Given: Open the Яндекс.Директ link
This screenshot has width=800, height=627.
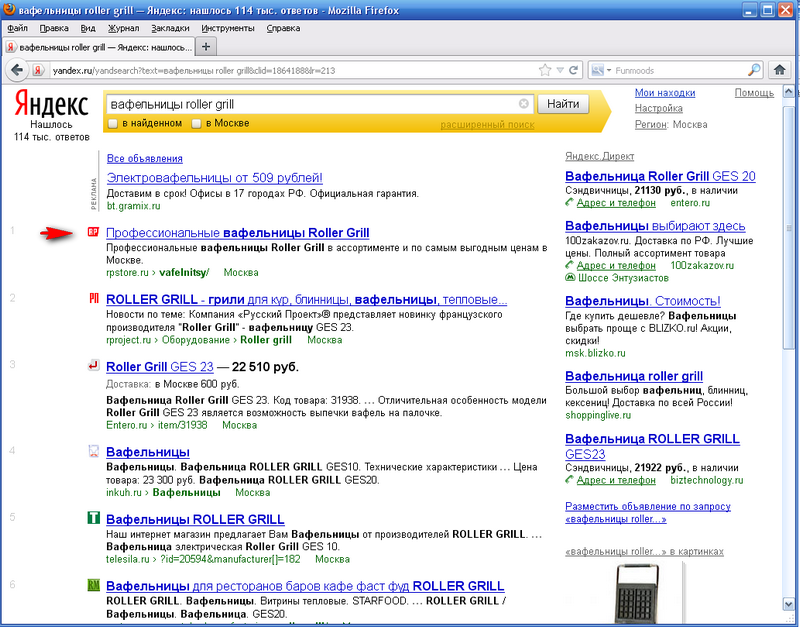Looking at the screenshot, I should (x=599, y=156).
